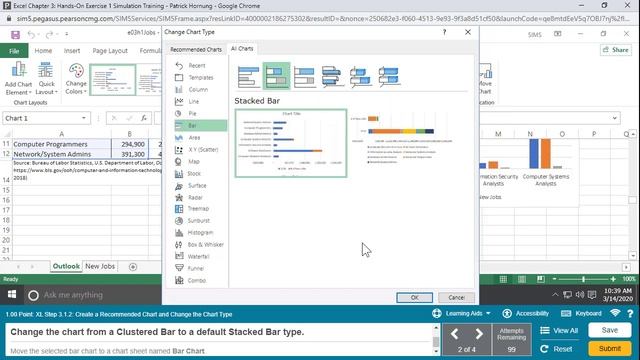The height and width of the screenshot is (360, 640).
Task: Open Keyboard options in simulation bar
Action: 581,313
